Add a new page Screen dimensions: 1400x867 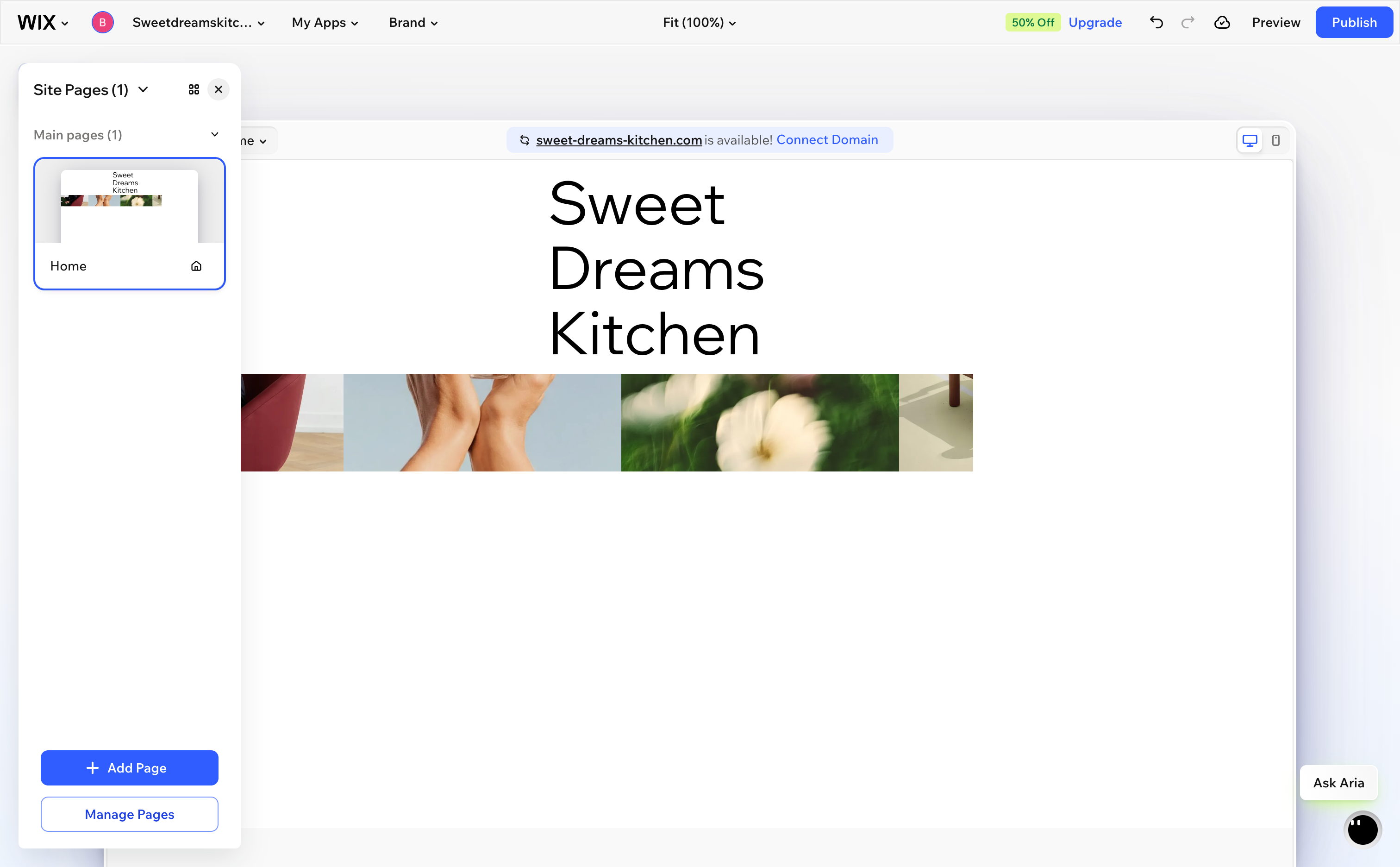130,768
